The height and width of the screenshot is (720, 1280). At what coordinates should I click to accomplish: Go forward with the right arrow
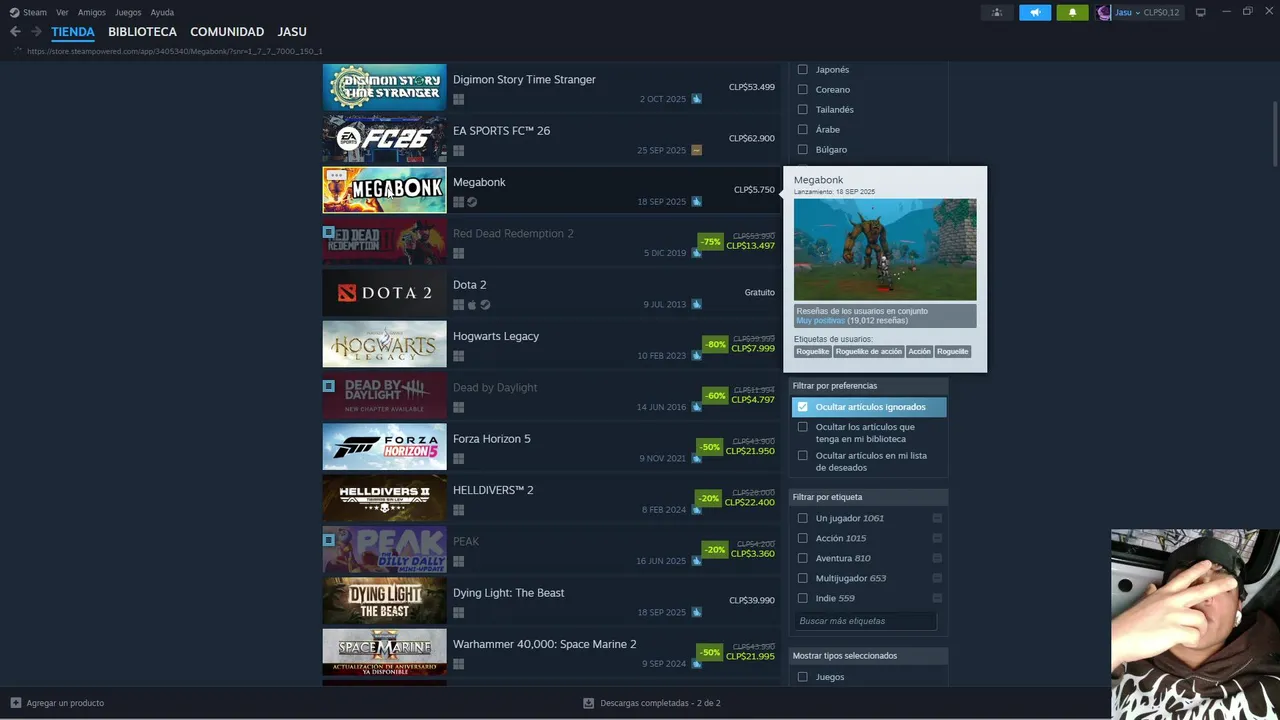[36, 32]
